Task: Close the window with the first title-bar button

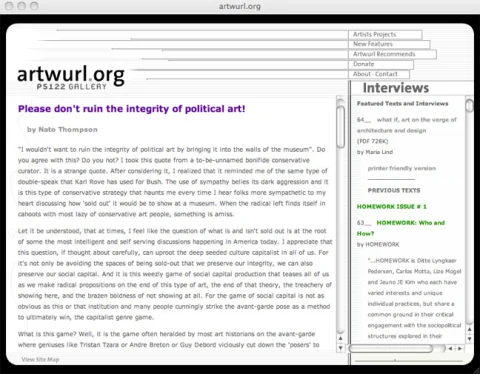Action: pyautogui.click(x=9, y=6)
